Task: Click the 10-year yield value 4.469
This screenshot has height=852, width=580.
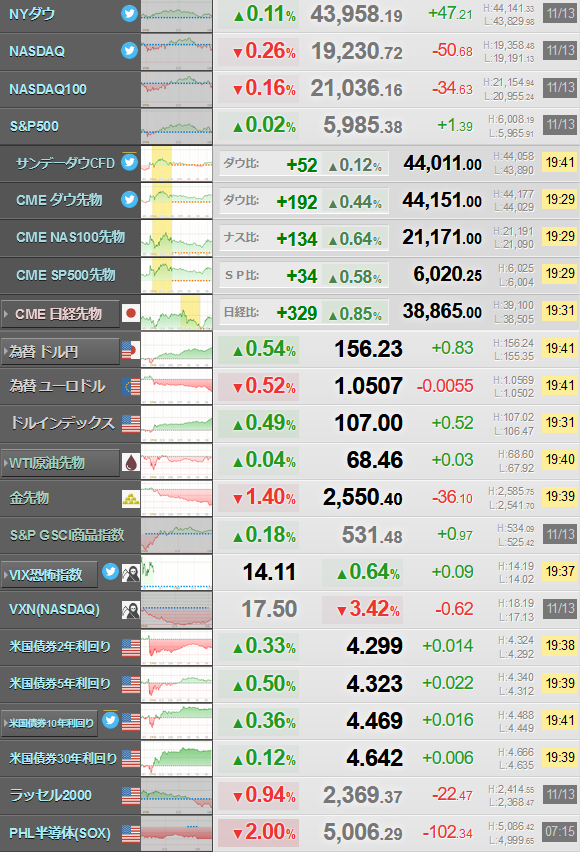Action: pos(375,721)
